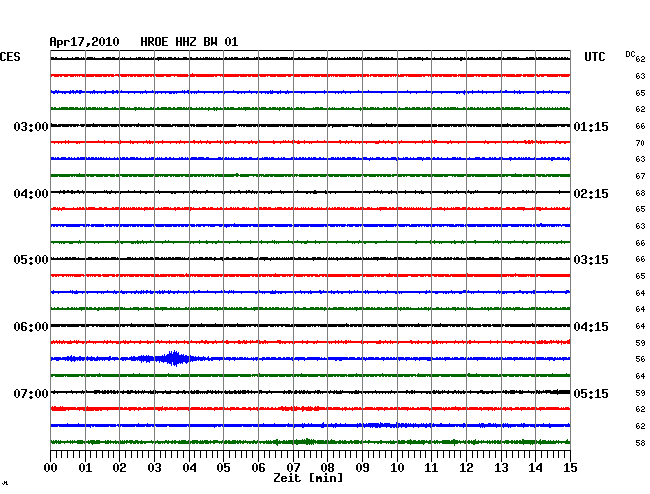Select the "03:00" local time label
This screenshot has width=650, height=494.
[31, 126]
